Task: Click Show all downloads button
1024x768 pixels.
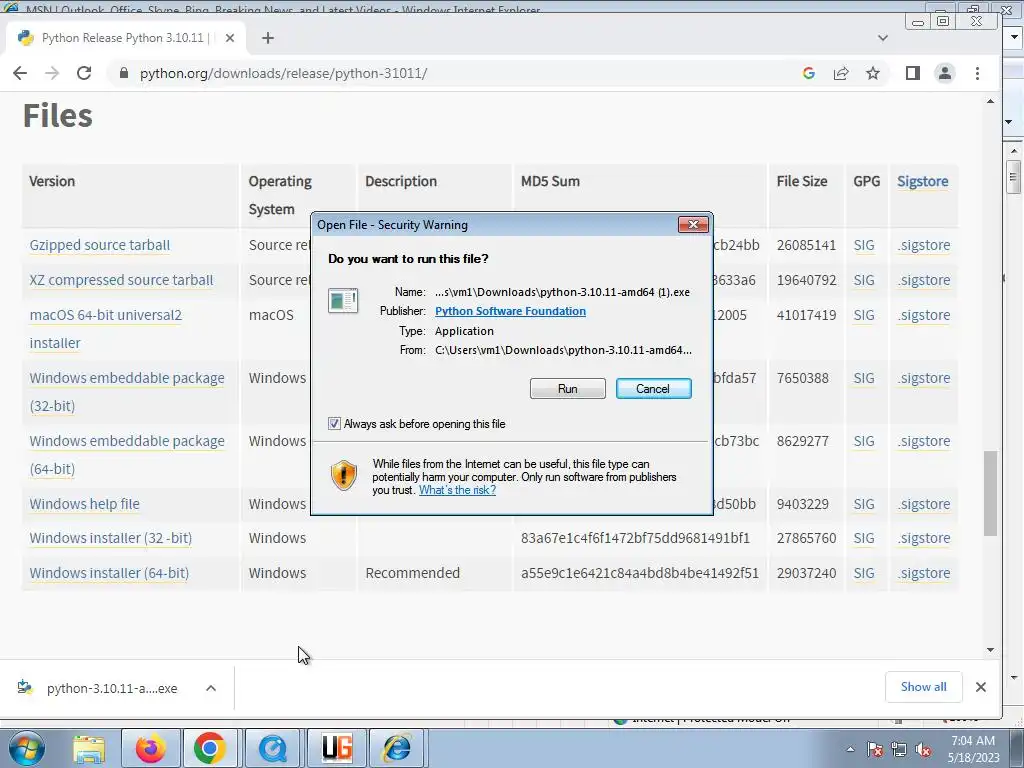Action: (x=923, y=686)
